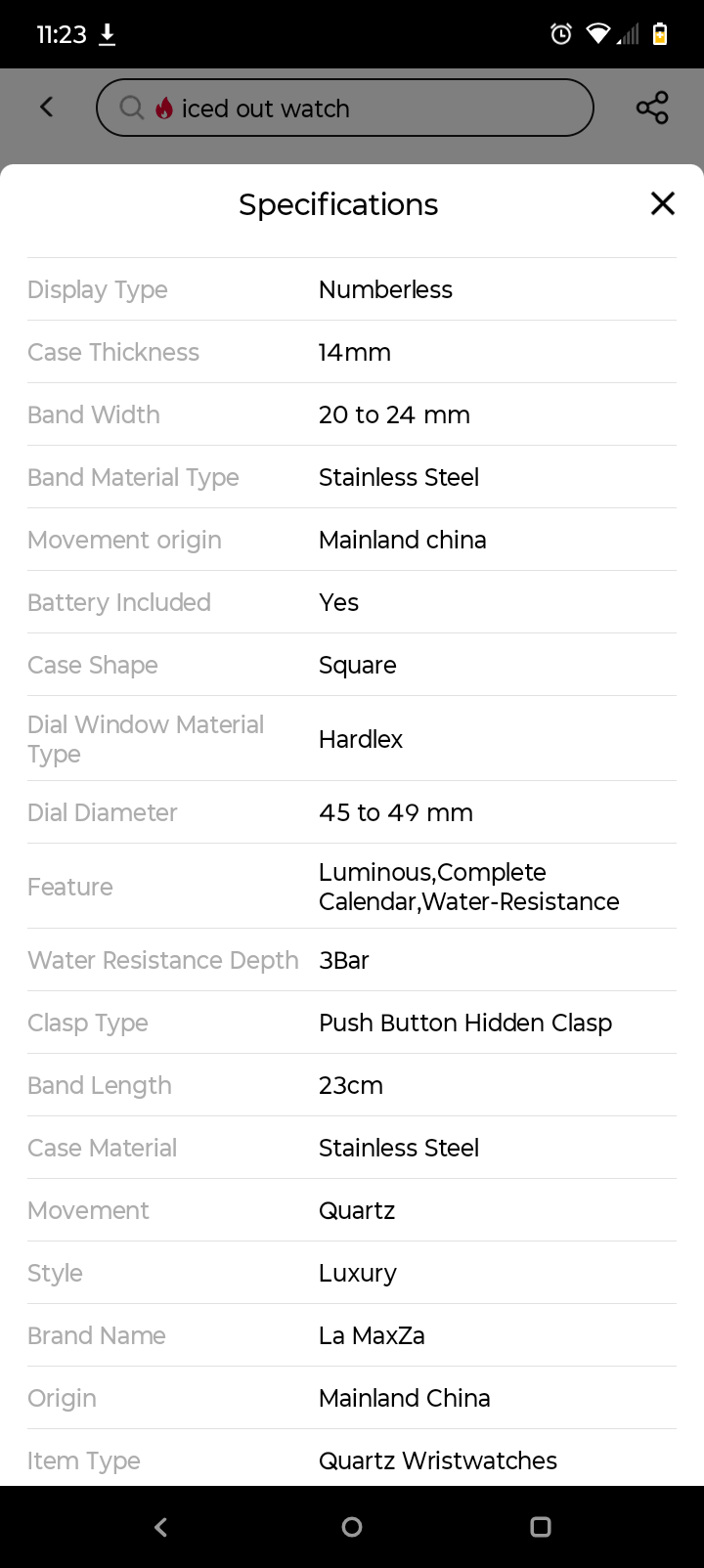Tap the Display Type Numberless row
The height and width of the screenshot is (1568, 704).
pos(352,289)
